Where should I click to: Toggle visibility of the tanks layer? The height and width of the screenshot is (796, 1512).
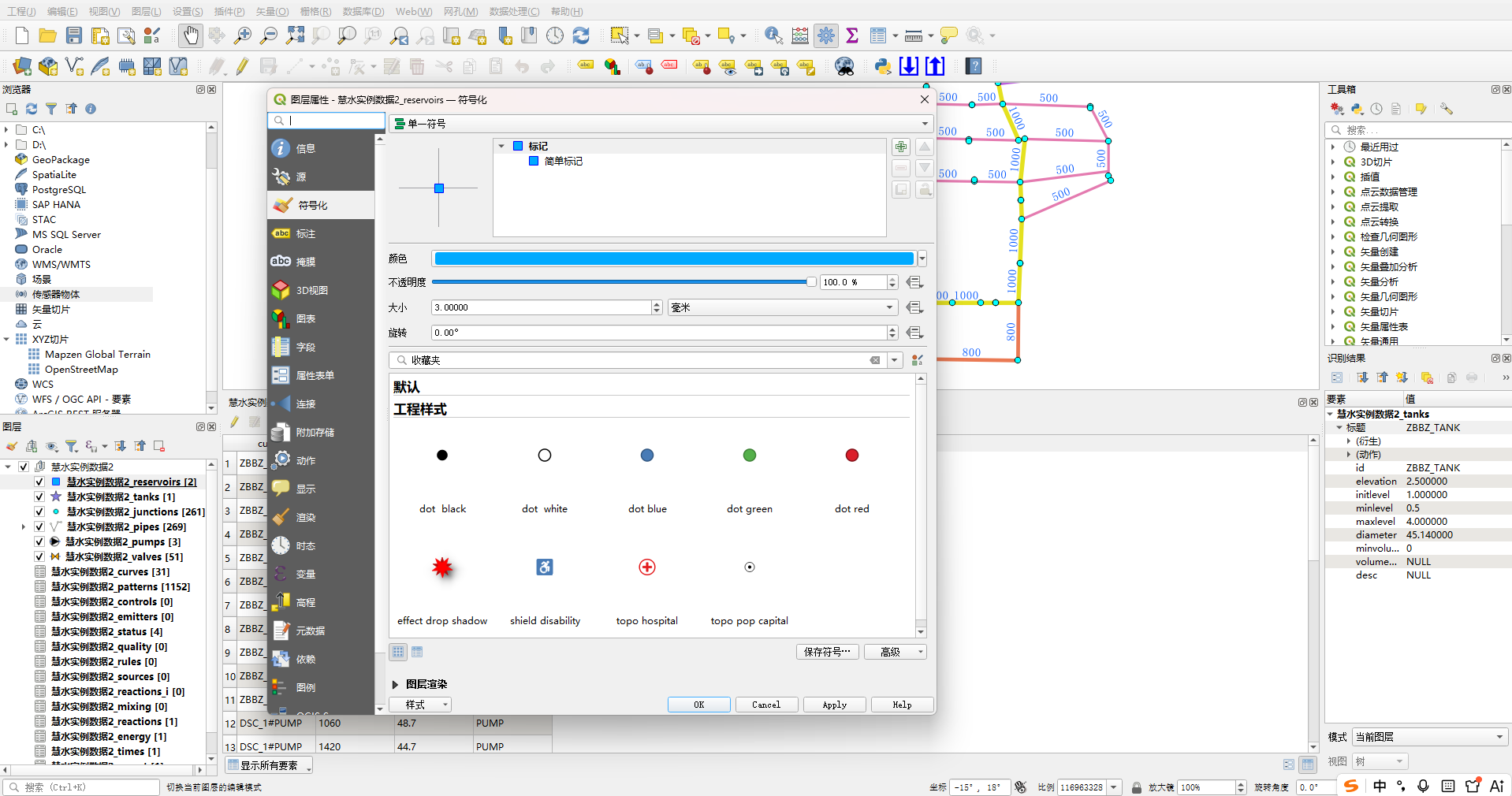[x=39, y=497]
